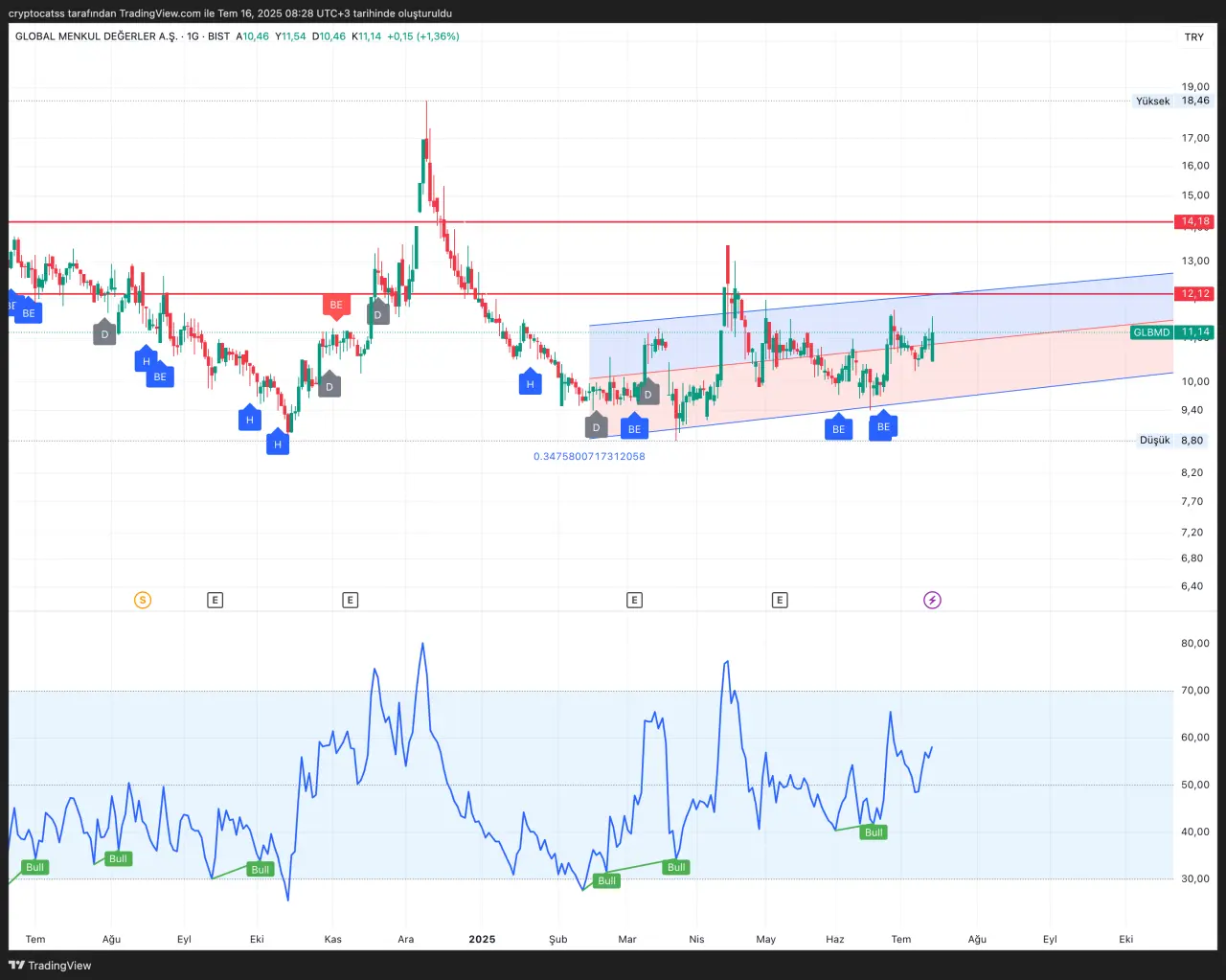The image size is (1226, 980).
Task: Click the GLOBAL MENKUL DEĞERLER A.Ş. symbol title
Action: click(x=96, y=36)
